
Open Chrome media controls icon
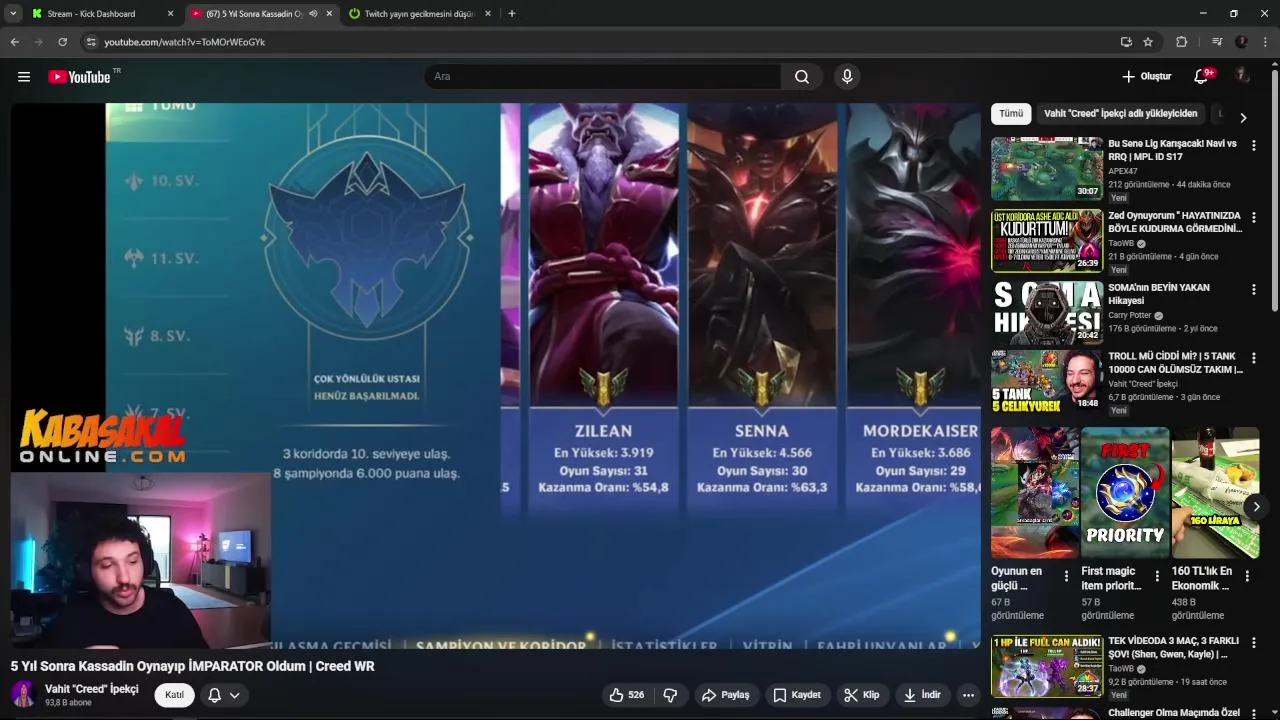1217,42
